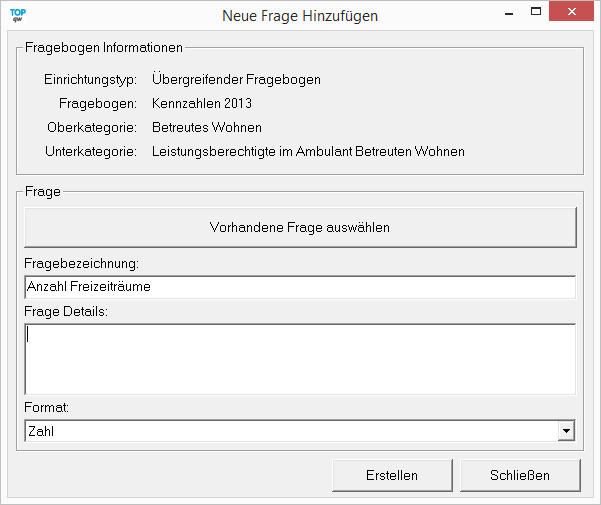The height and width of the screenshot is (505, 601).
Task: Click the Format label above the combo box
Action: [45, 408]
